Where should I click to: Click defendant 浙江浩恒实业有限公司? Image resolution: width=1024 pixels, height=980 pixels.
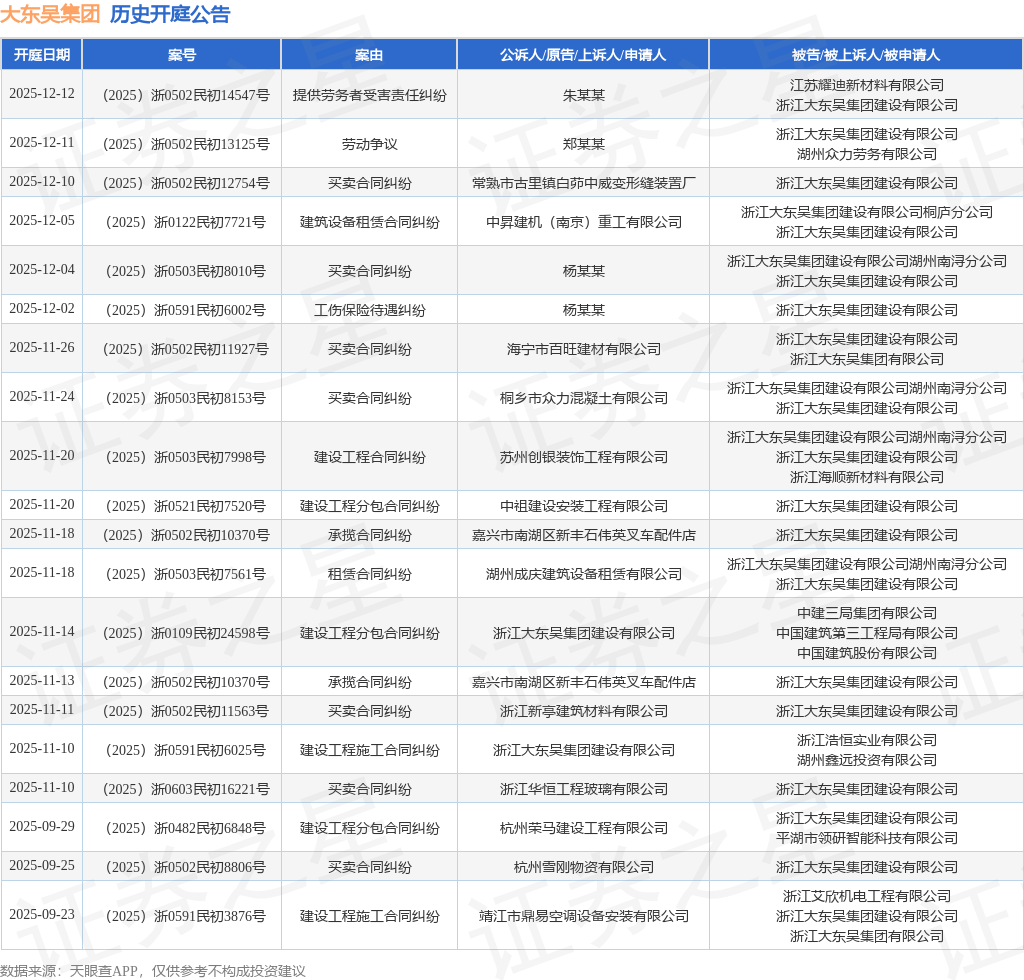[866, 740]
